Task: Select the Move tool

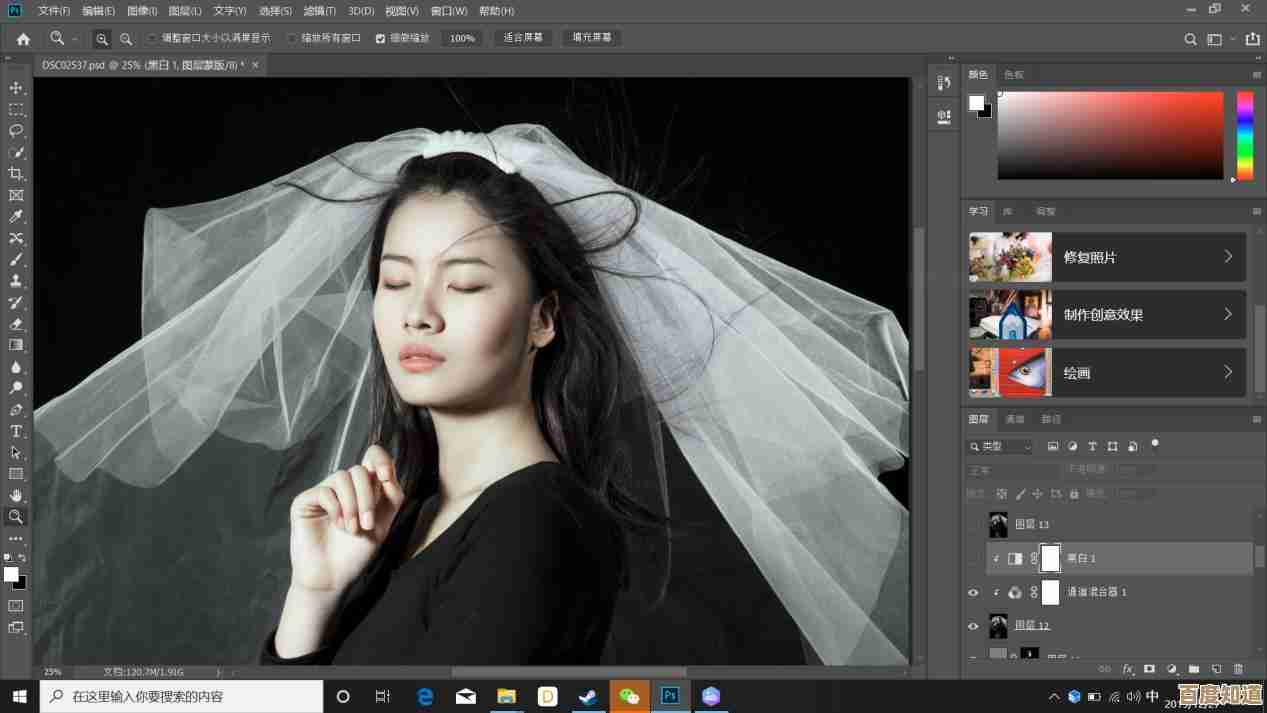Action: click(16, 88)
